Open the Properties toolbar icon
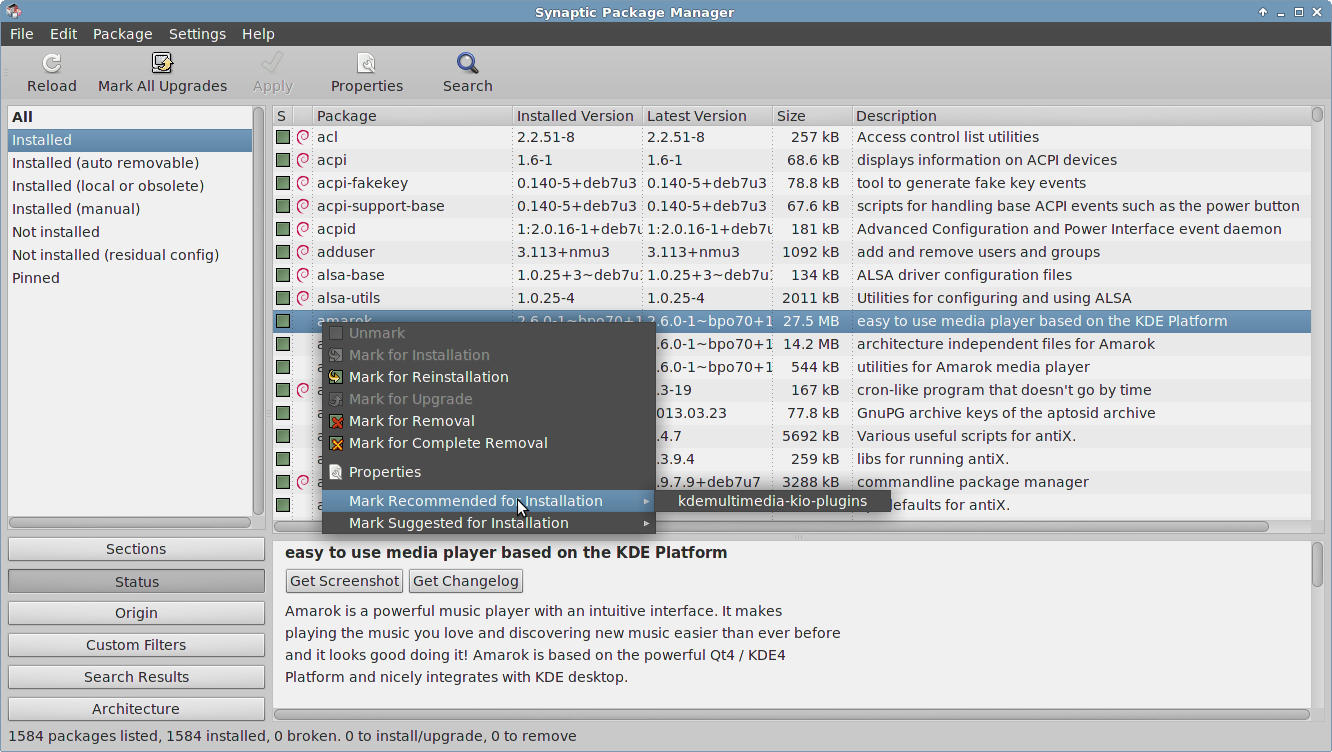This screenshot has height=752, width=1332. coord(367,63)
